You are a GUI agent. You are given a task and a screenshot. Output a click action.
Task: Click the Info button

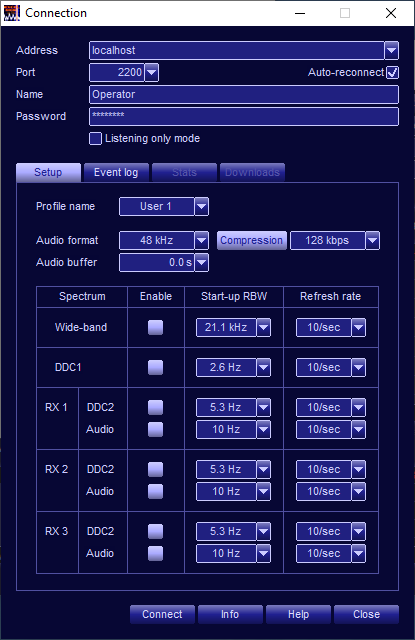point(230,614)
